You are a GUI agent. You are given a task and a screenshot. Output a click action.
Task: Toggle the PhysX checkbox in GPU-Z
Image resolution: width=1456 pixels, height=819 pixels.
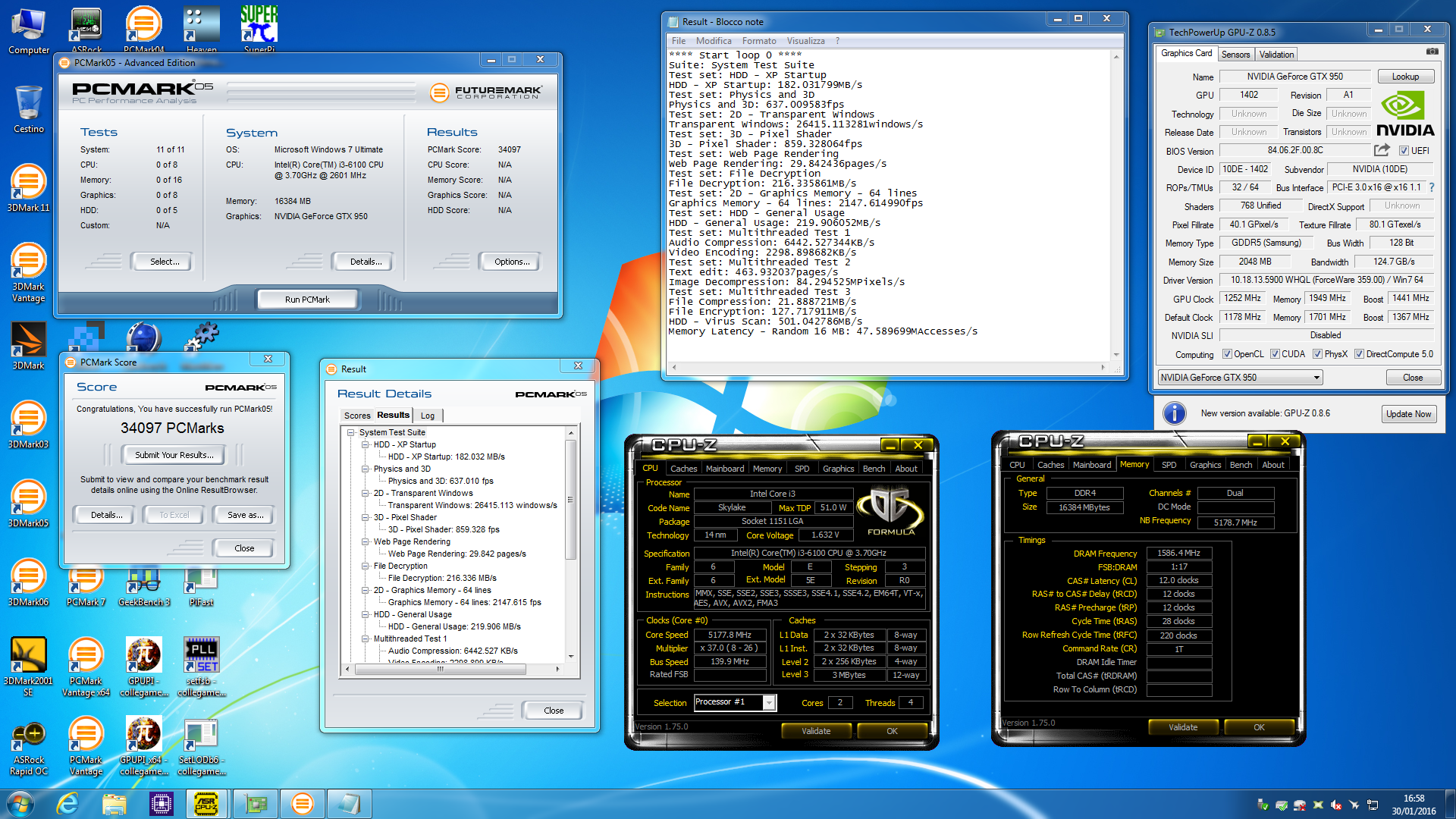[1318, 354]
